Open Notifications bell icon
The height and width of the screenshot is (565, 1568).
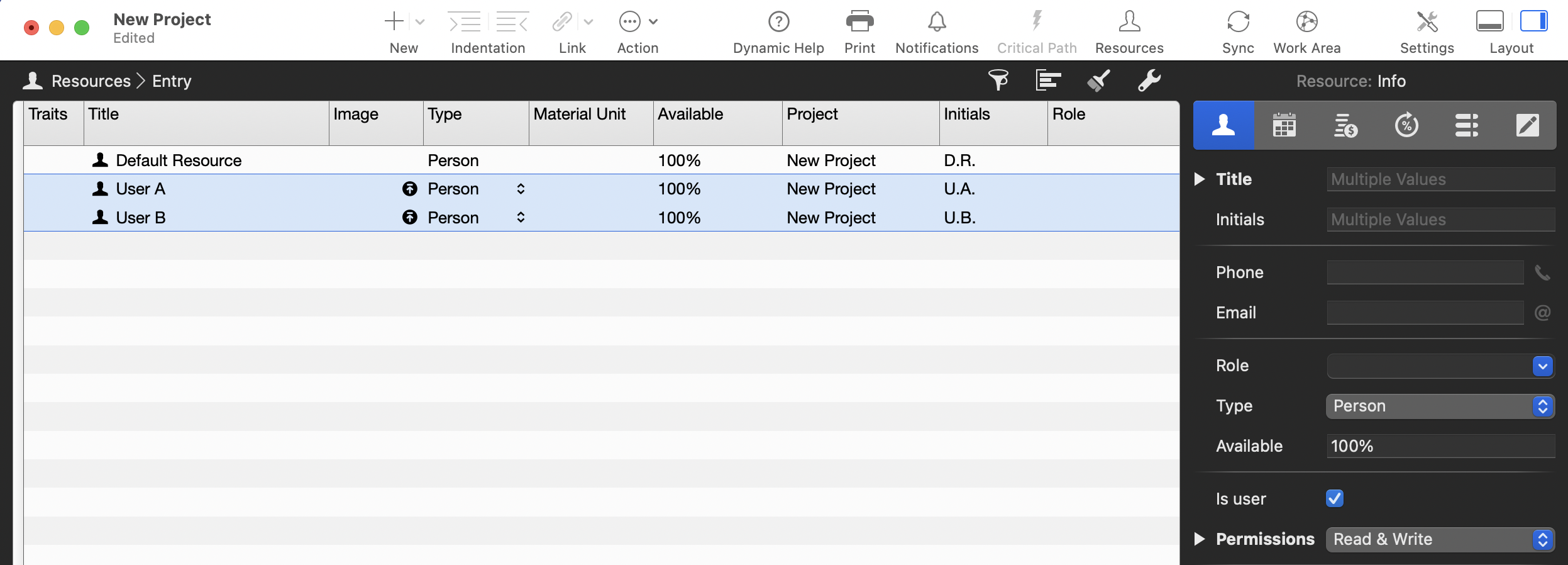click(936, 22)
